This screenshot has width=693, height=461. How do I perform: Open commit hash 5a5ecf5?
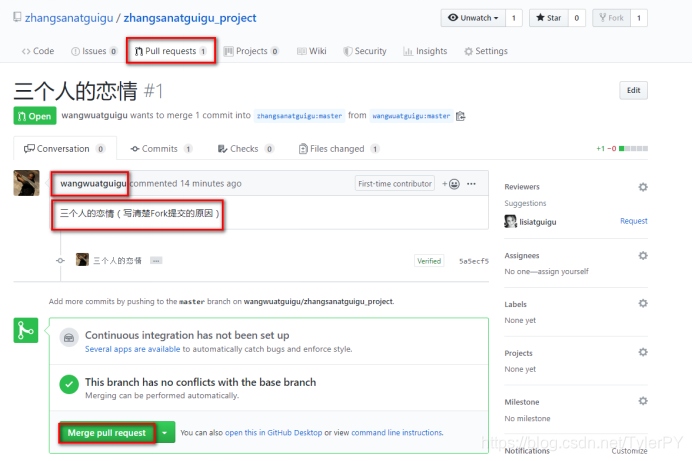coord(474,261)
